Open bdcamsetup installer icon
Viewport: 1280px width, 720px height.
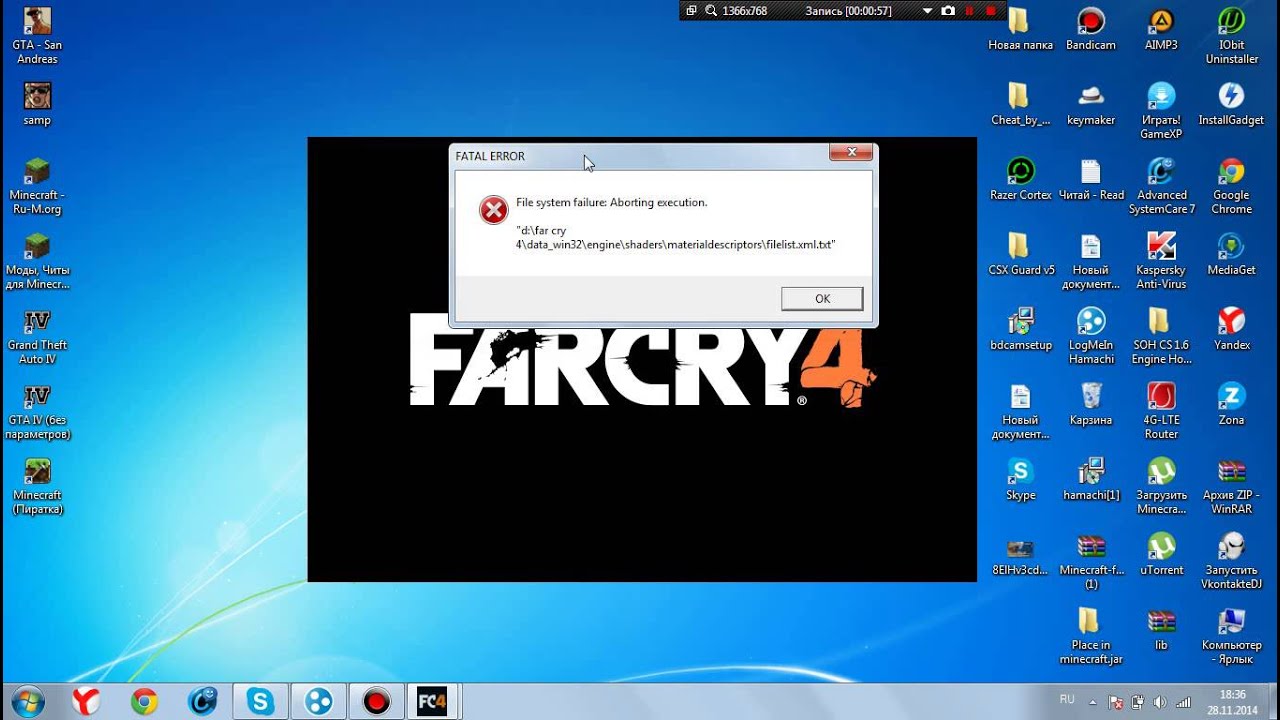tap(1020, 329)
